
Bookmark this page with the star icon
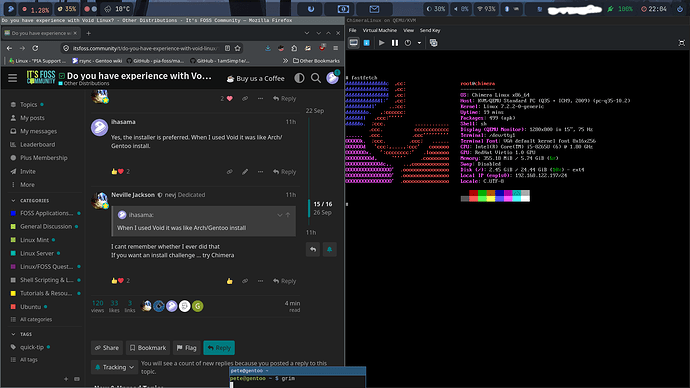click(238, 48)
